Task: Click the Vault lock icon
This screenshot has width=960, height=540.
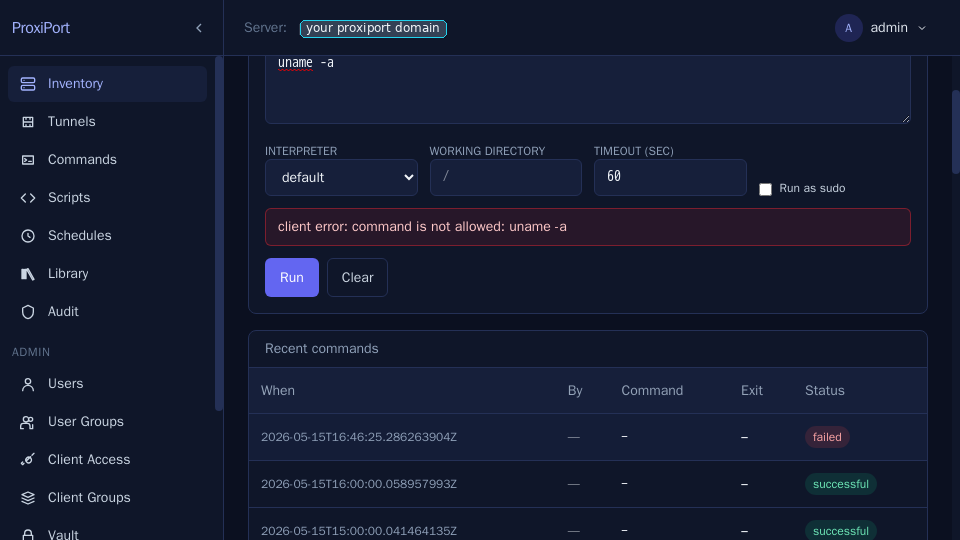Action: pyautogui.click(x=28, y=534)
